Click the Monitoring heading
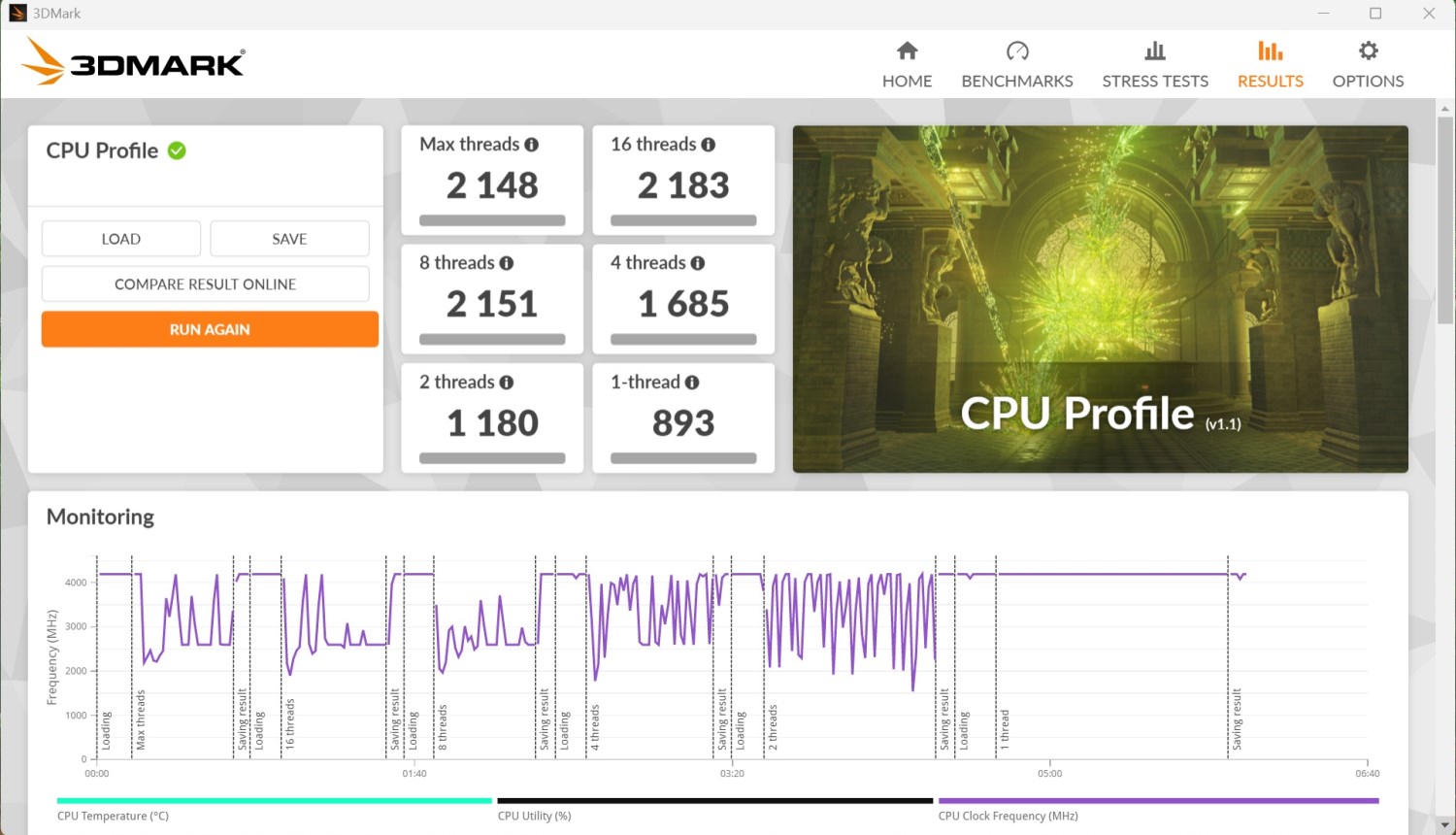This screenshot has height=835, width=1456. [100, 517]
